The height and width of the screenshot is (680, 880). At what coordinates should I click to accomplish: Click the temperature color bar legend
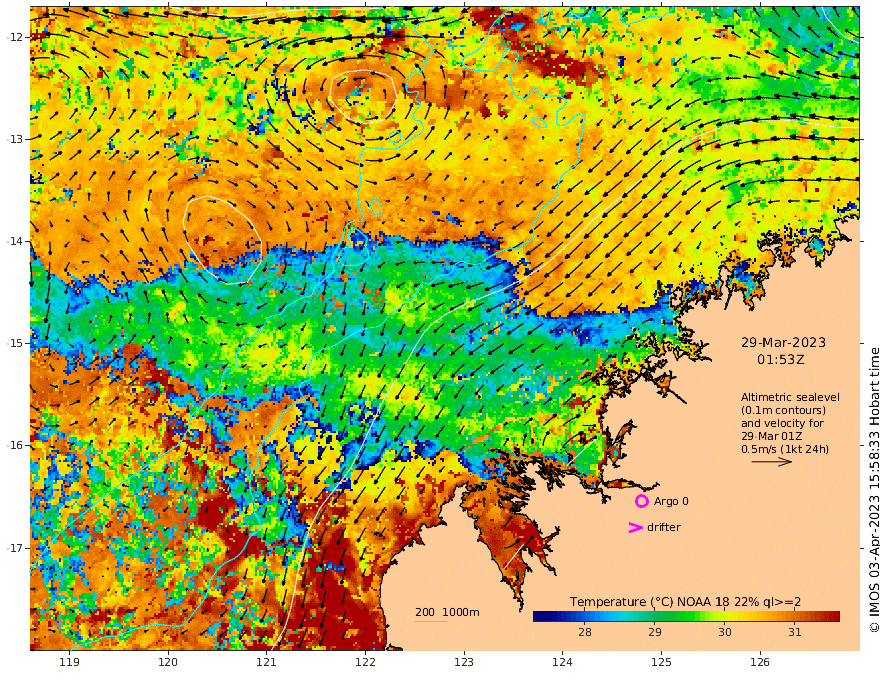coord(686,616)
